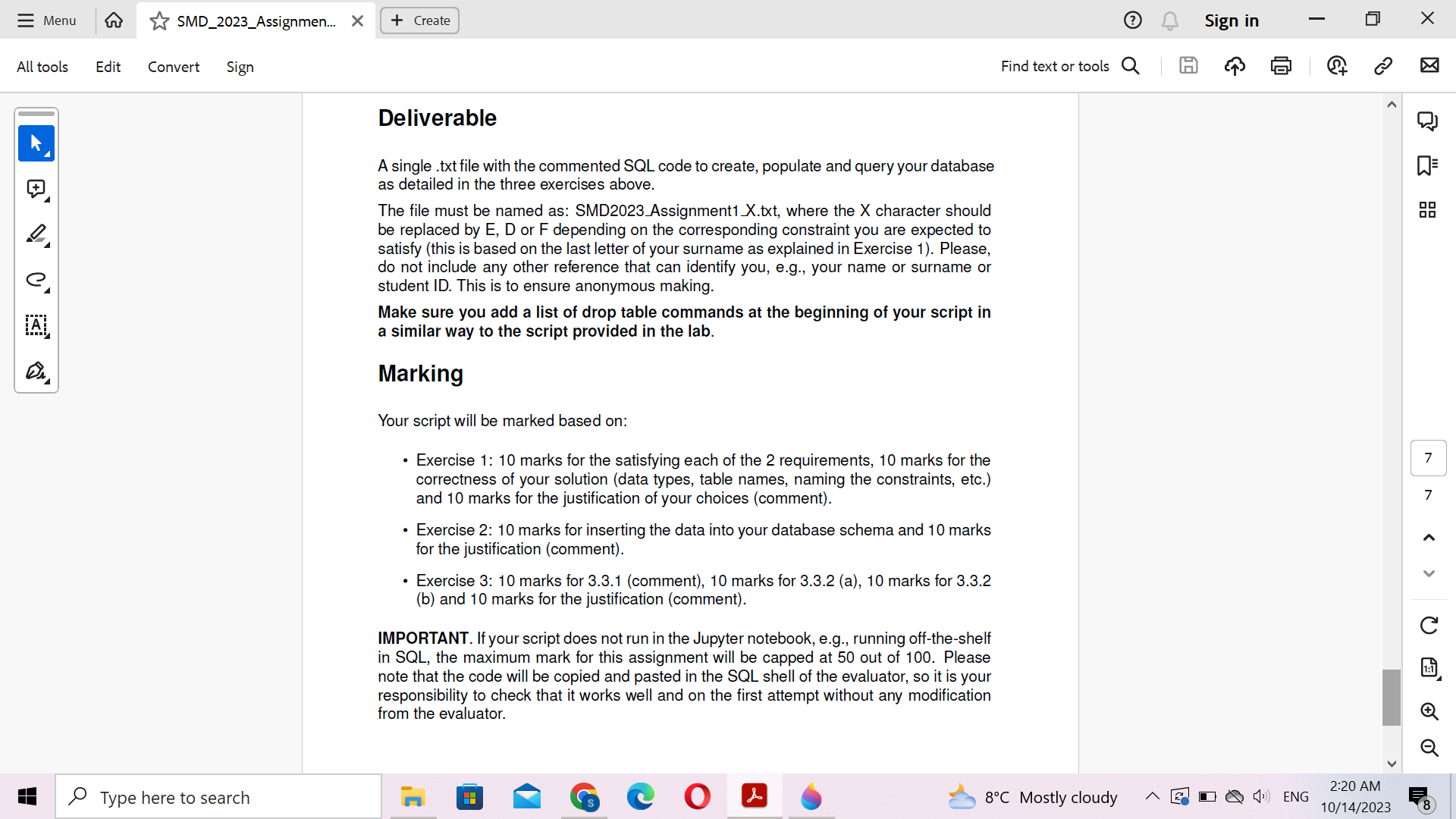Zoom in on the document
This screenshot has height=819, width=1456.
pyautogui.click(x=1429, y=711)
